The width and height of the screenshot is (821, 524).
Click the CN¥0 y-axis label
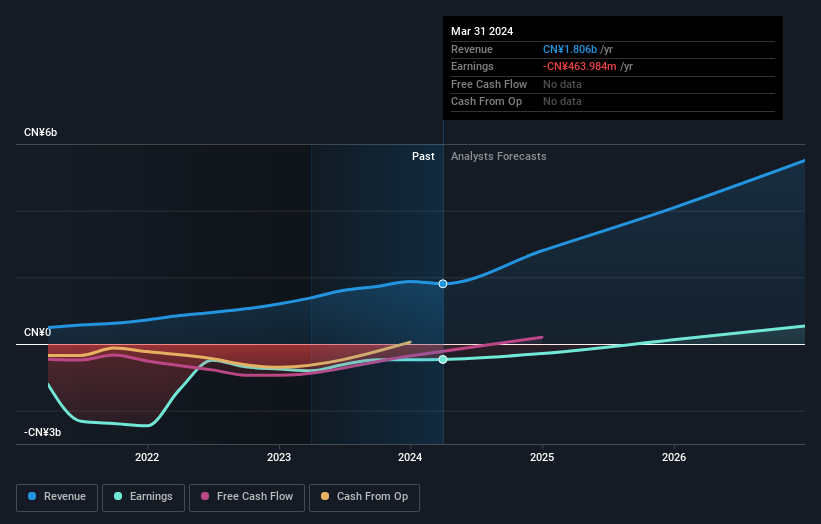click(x=37, y=332)
